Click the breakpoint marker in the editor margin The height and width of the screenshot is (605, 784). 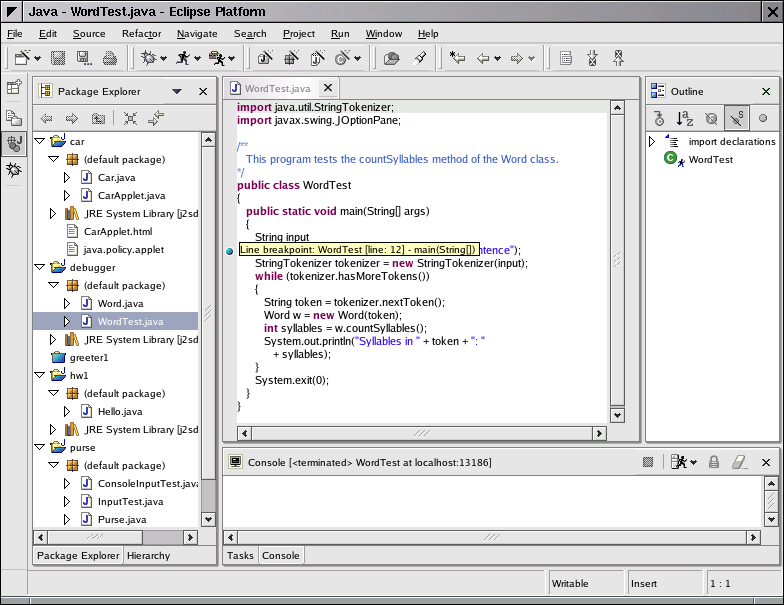tap(230, 250)
